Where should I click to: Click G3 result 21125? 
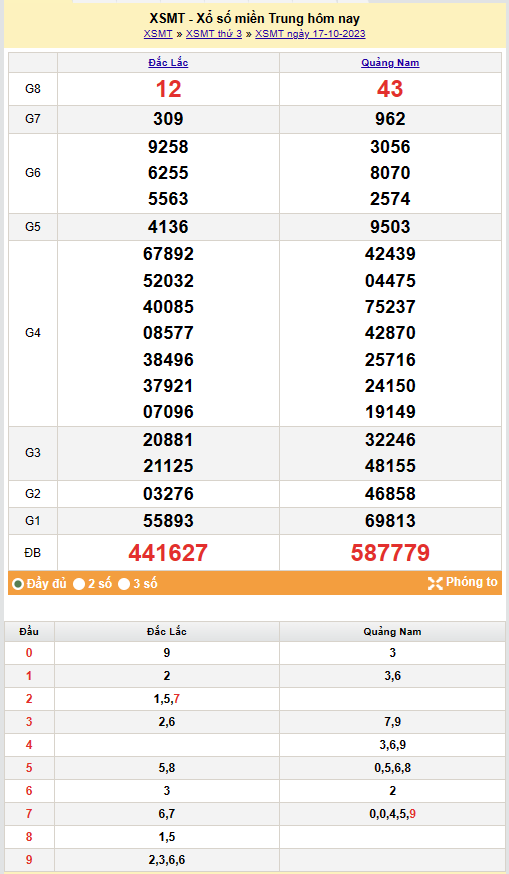point(168,466)
